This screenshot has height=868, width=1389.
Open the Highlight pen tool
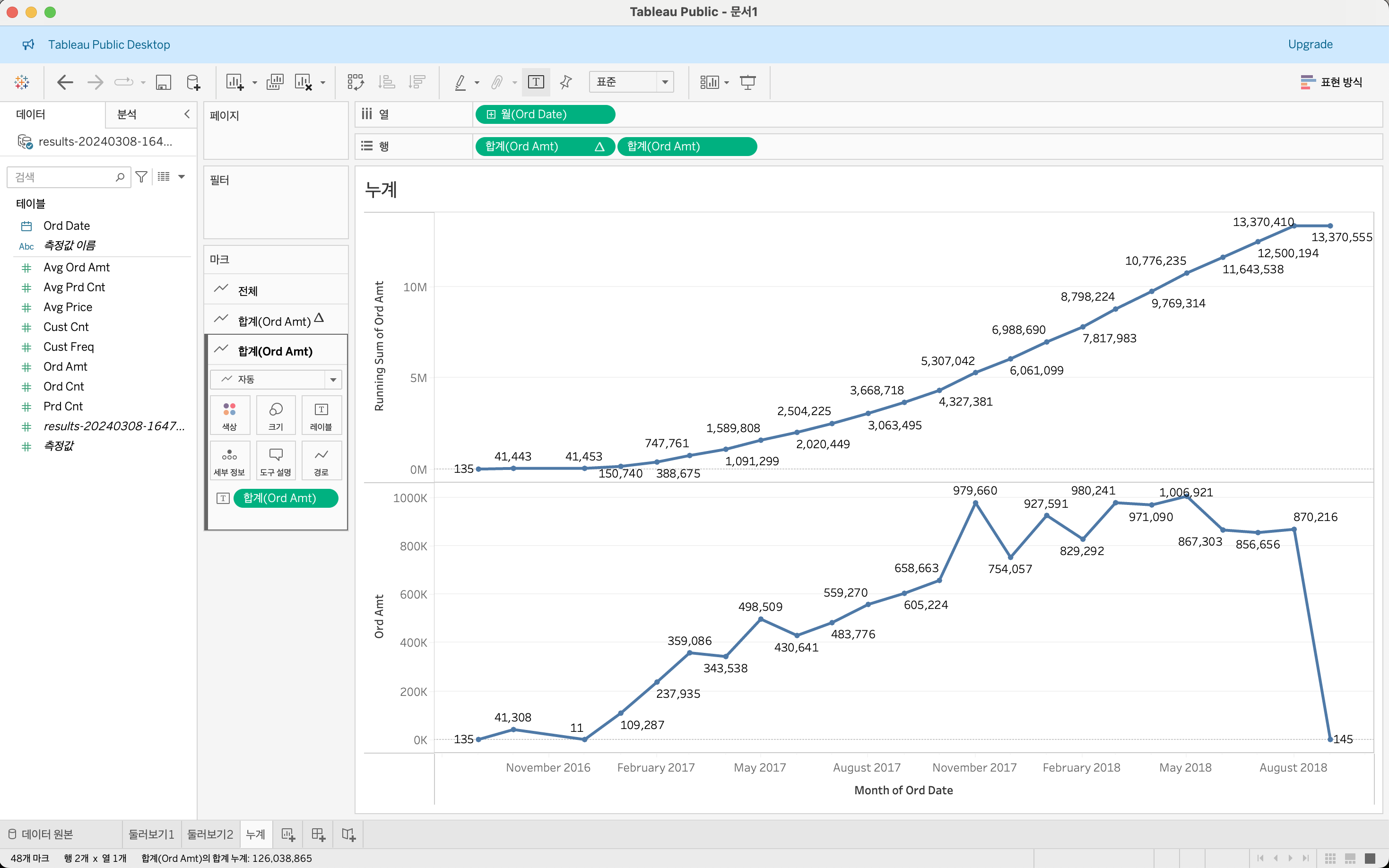[460, 82]
